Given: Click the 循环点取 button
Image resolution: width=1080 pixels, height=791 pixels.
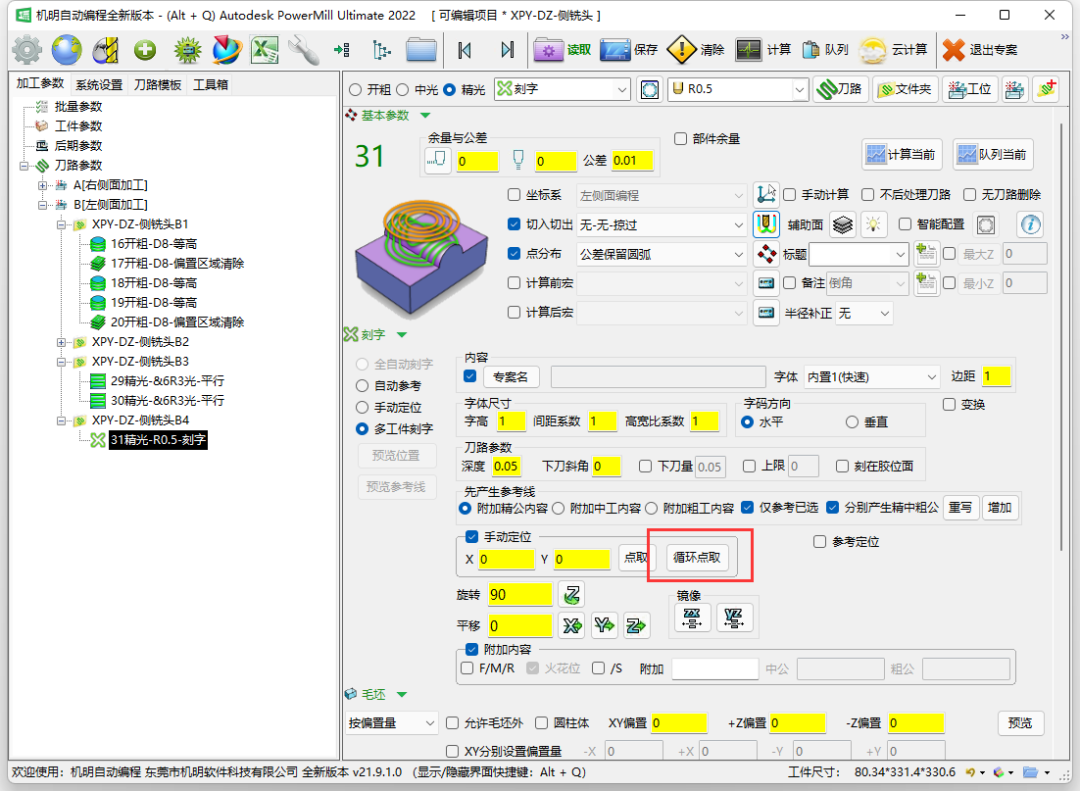Looking at the screenshot, I should tap(698, 558).
